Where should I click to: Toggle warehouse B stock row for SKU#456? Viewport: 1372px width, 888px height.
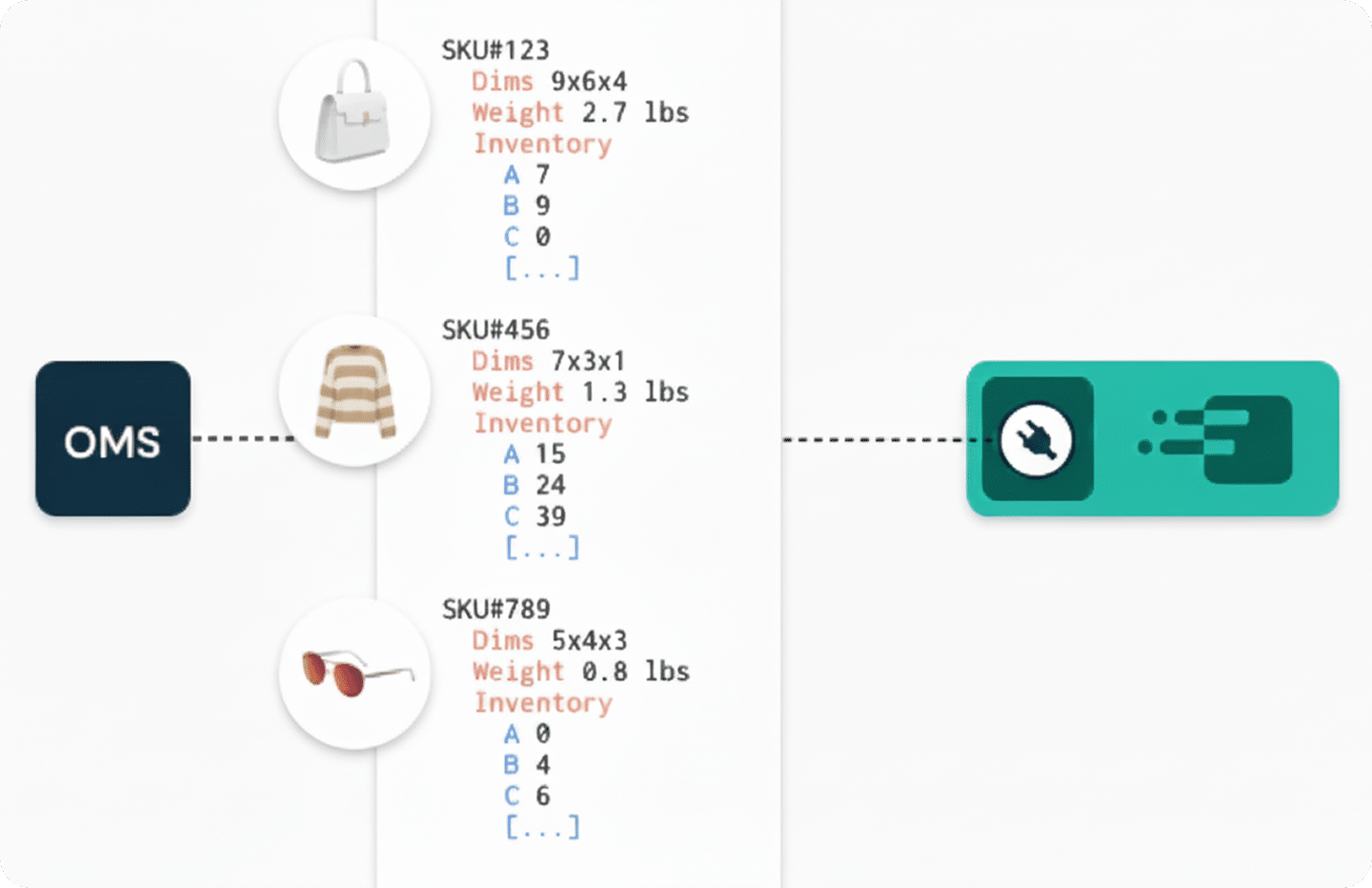click(x=534, y=485)
